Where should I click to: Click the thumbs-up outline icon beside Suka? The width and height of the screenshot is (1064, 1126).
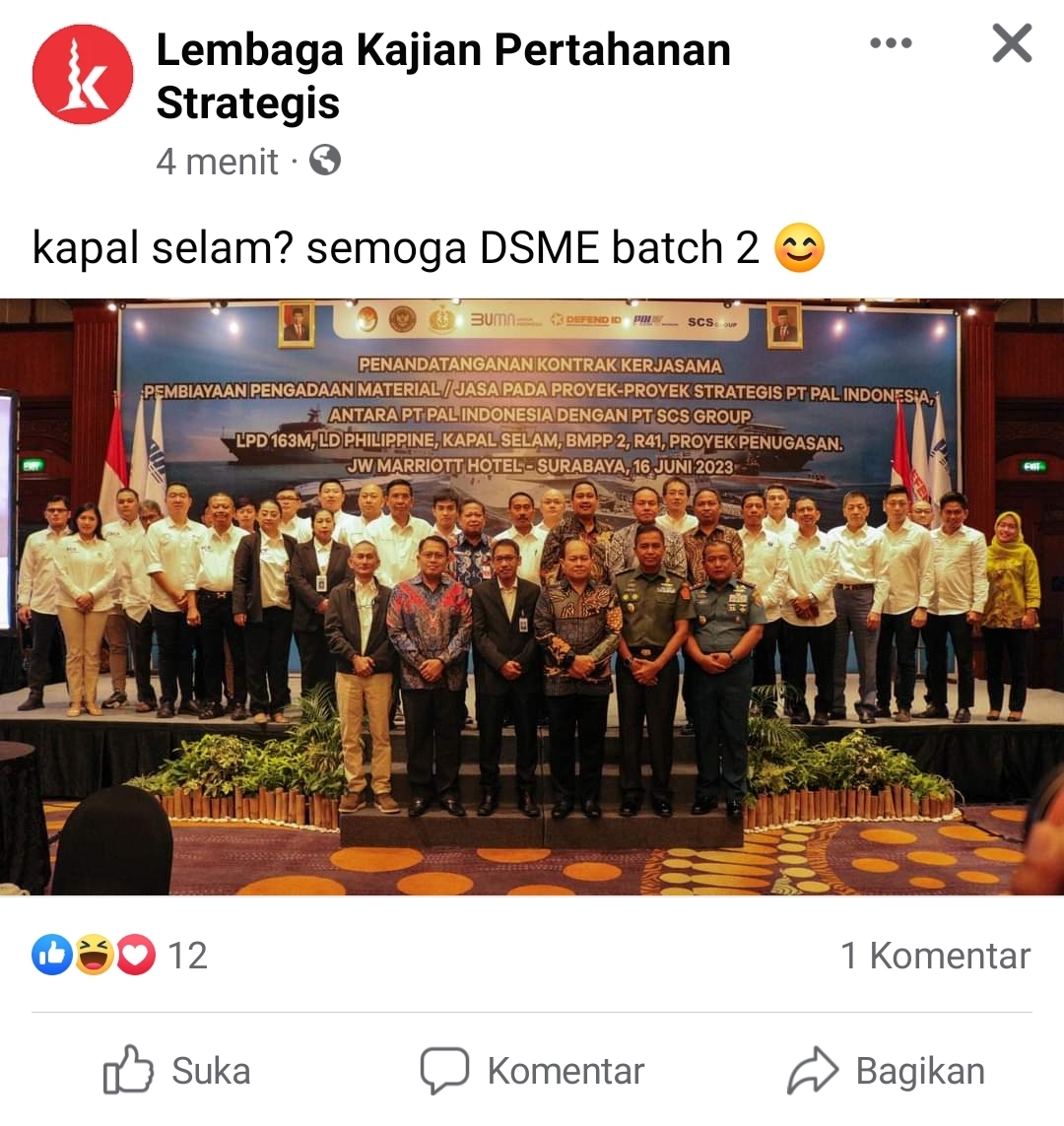128,1069
